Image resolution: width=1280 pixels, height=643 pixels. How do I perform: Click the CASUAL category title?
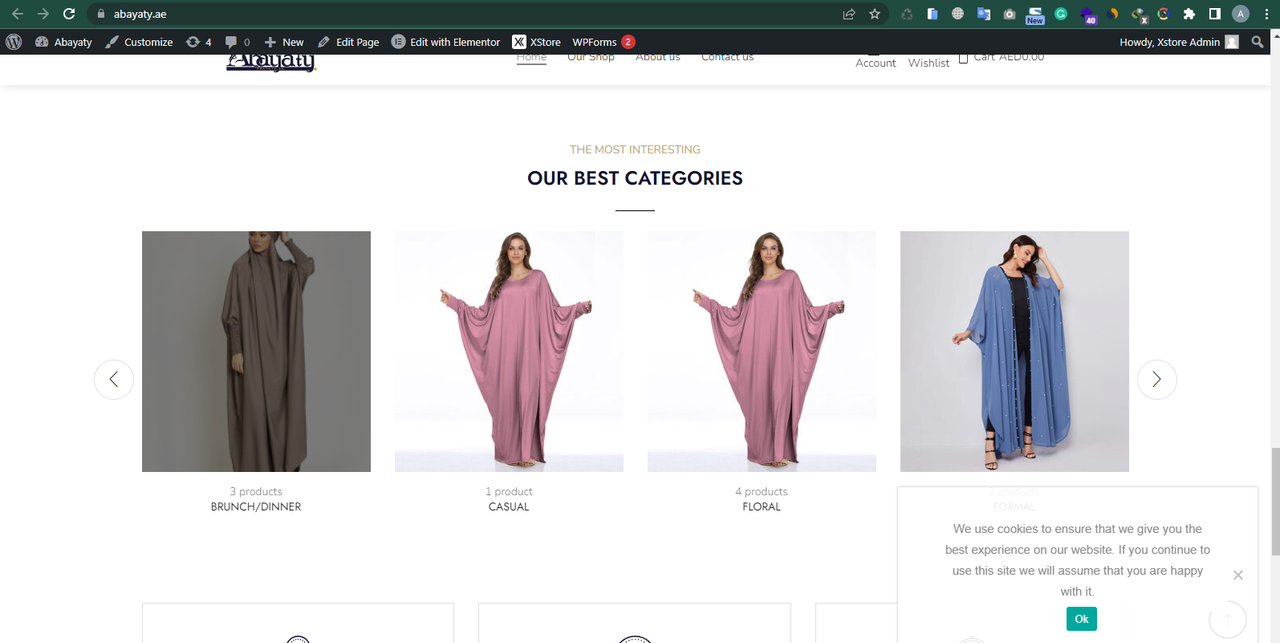point(509,507)
